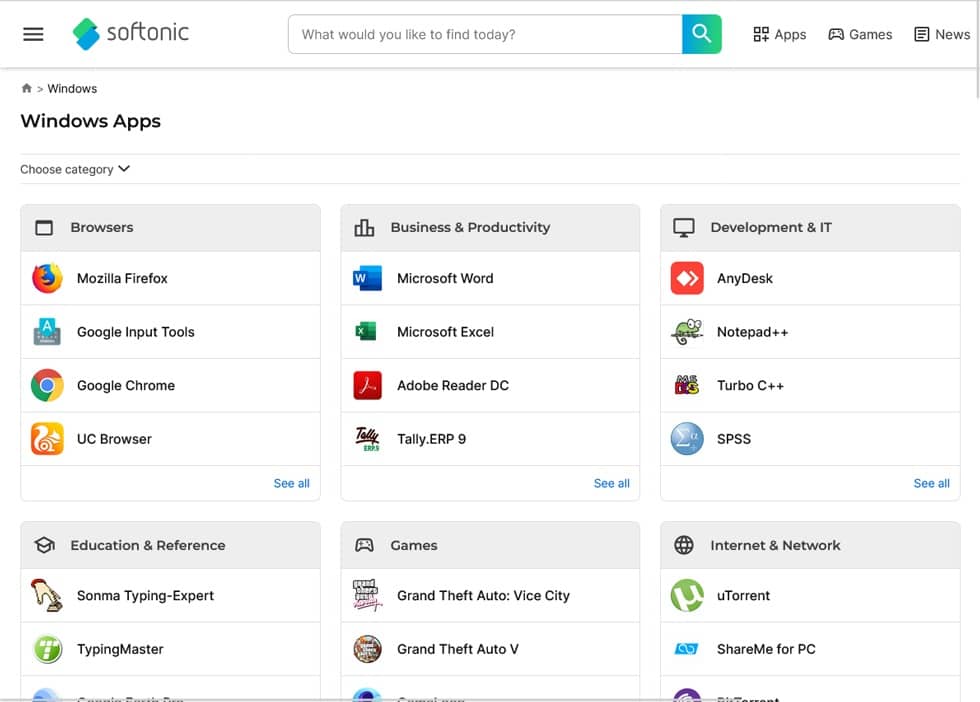
Task: Open the Games category heading
Action: tap(414, 545)
